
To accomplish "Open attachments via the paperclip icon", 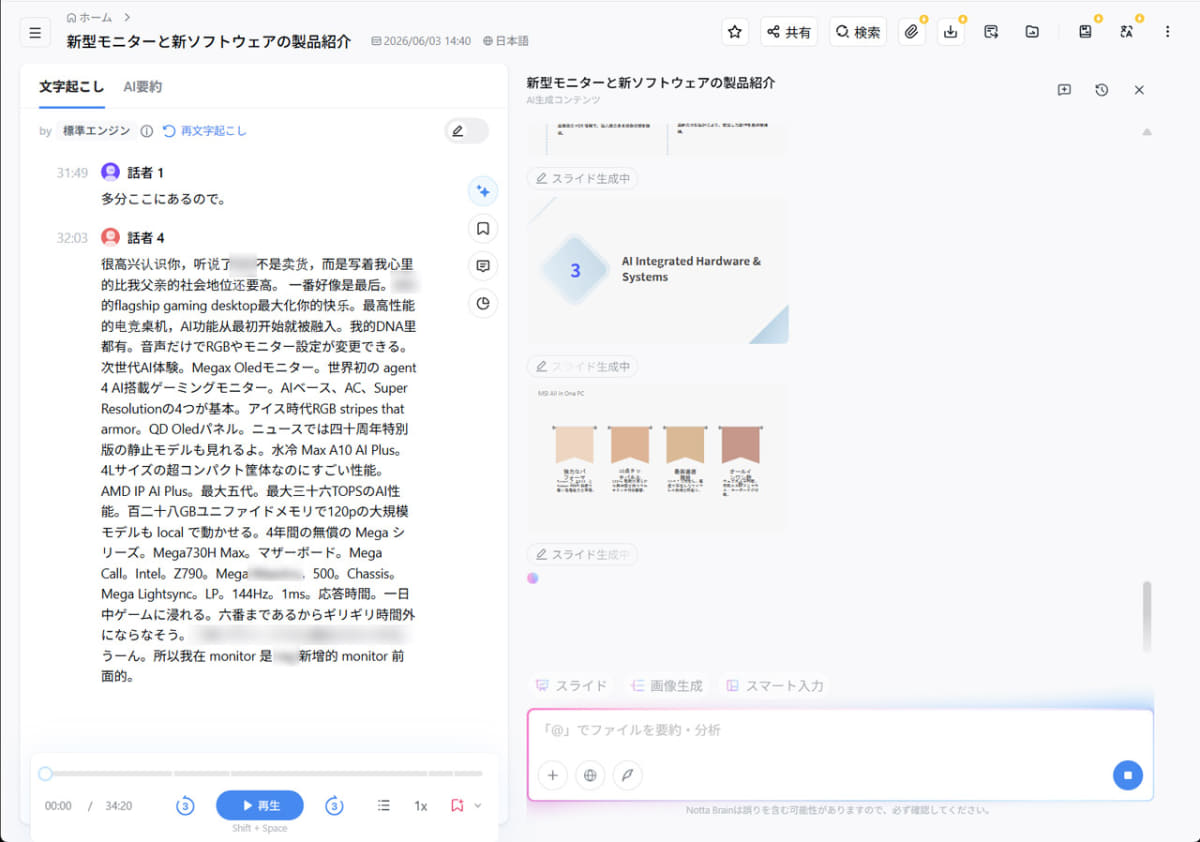I will pyautogui.click(x=911, y=32).
